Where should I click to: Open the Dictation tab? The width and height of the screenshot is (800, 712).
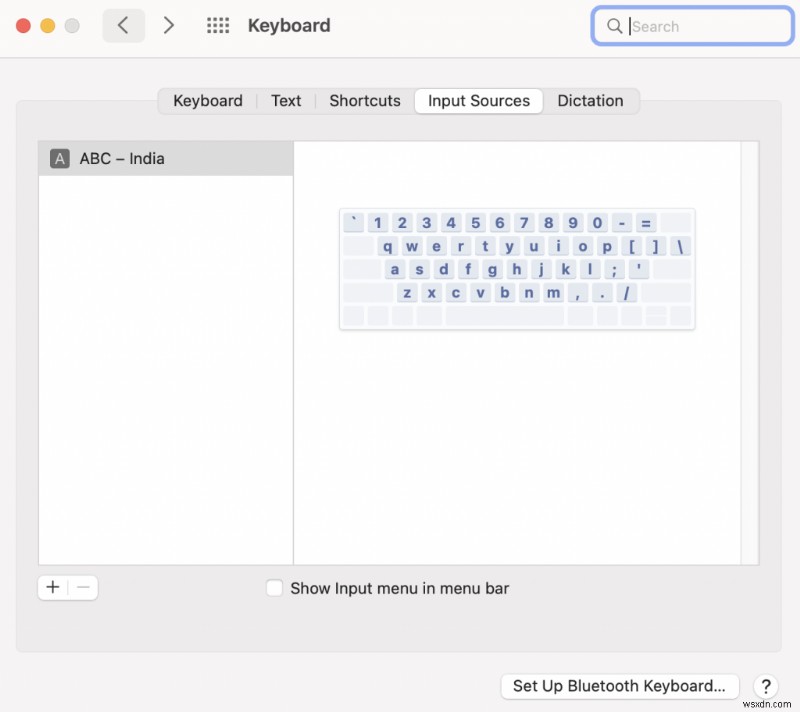pos(590,100)
